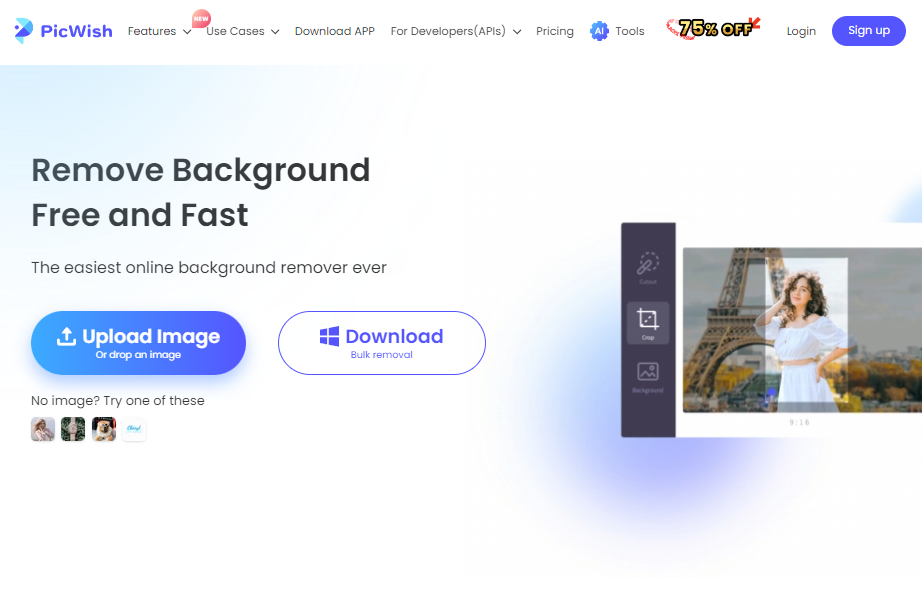Image resolution: width=922 pixels, height=598 pixels.
Task: Open the Download APP page
Action: [335, 31]
